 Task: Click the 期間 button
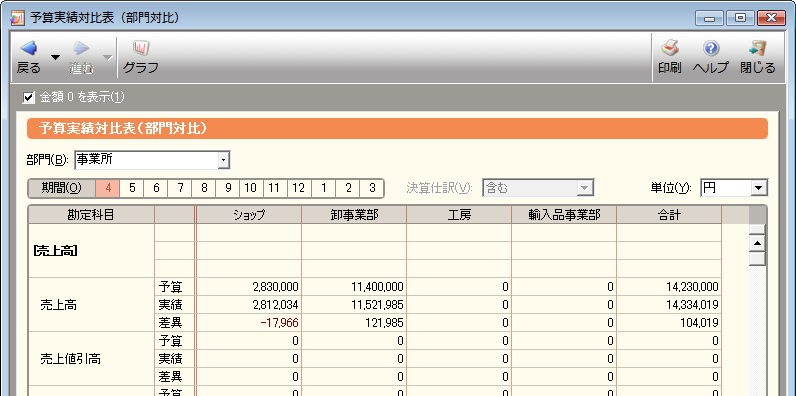pos(62,188)
